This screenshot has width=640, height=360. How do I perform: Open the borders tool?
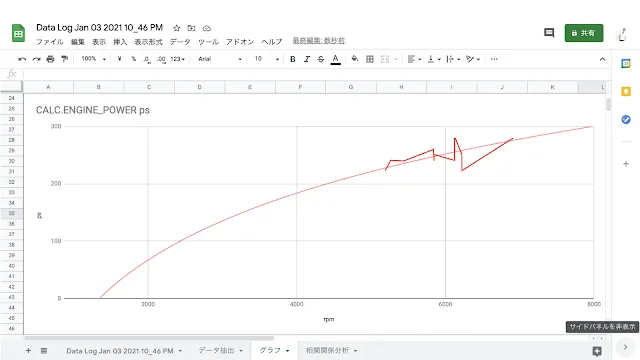[x=370, y=59]
